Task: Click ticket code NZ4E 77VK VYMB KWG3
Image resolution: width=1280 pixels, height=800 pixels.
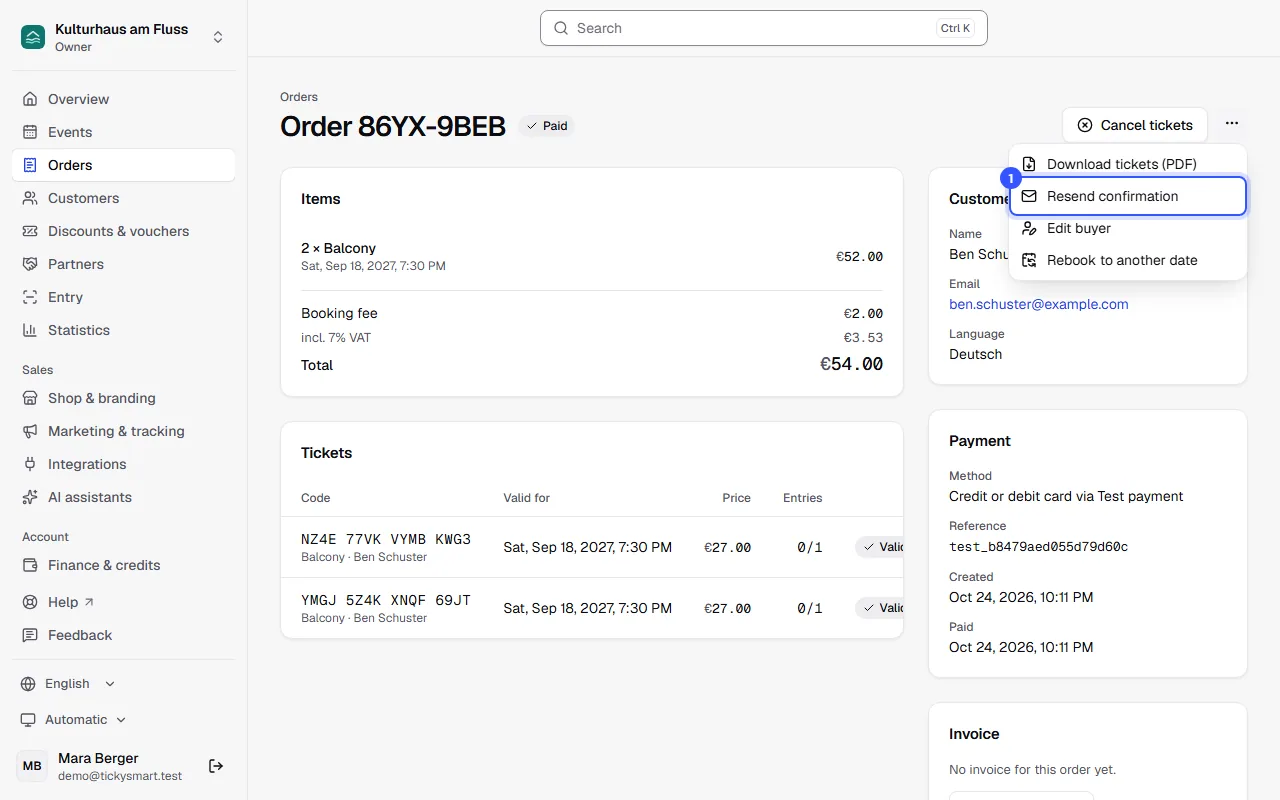Action: click(x=386, y=540)
